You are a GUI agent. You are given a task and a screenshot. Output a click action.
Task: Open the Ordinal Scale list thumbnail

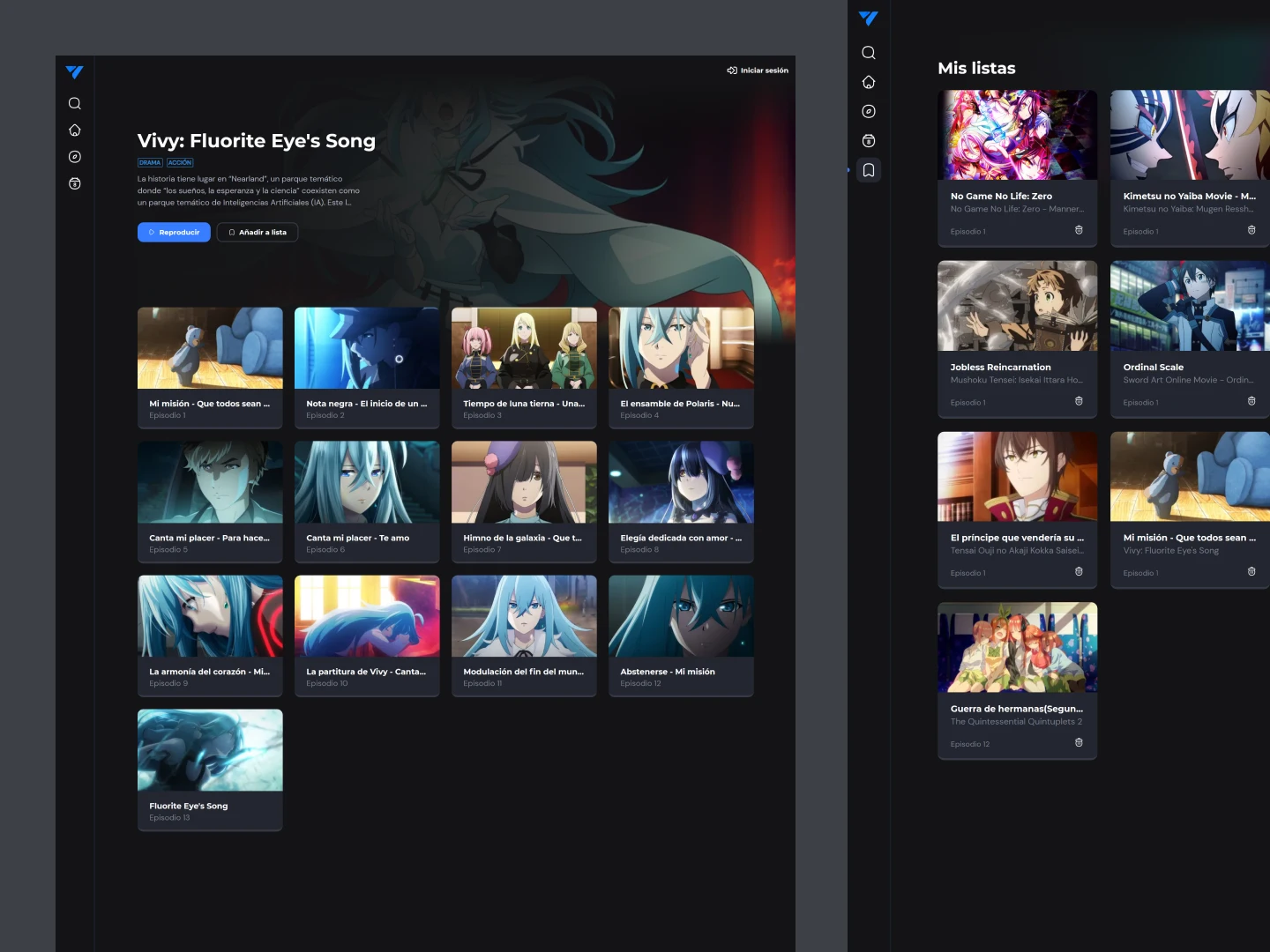(x=1190, y=306)
